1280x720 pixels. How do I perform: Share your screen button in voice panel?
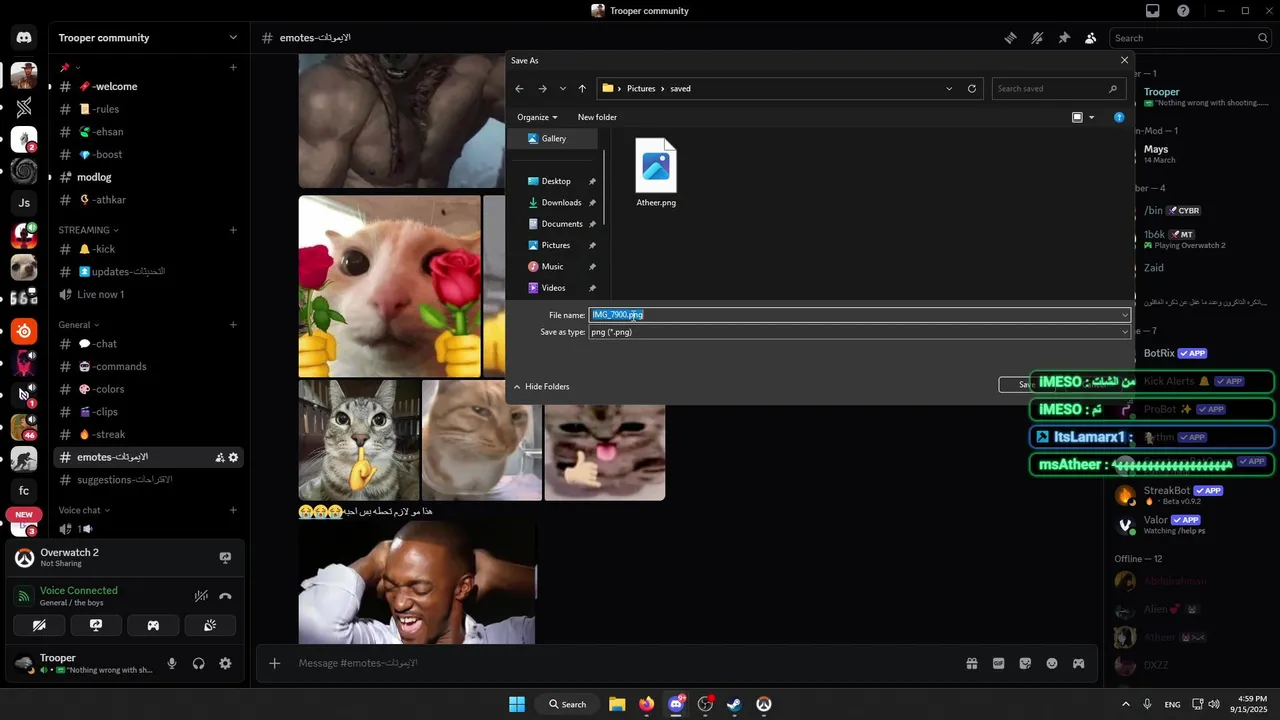(96, 625)
